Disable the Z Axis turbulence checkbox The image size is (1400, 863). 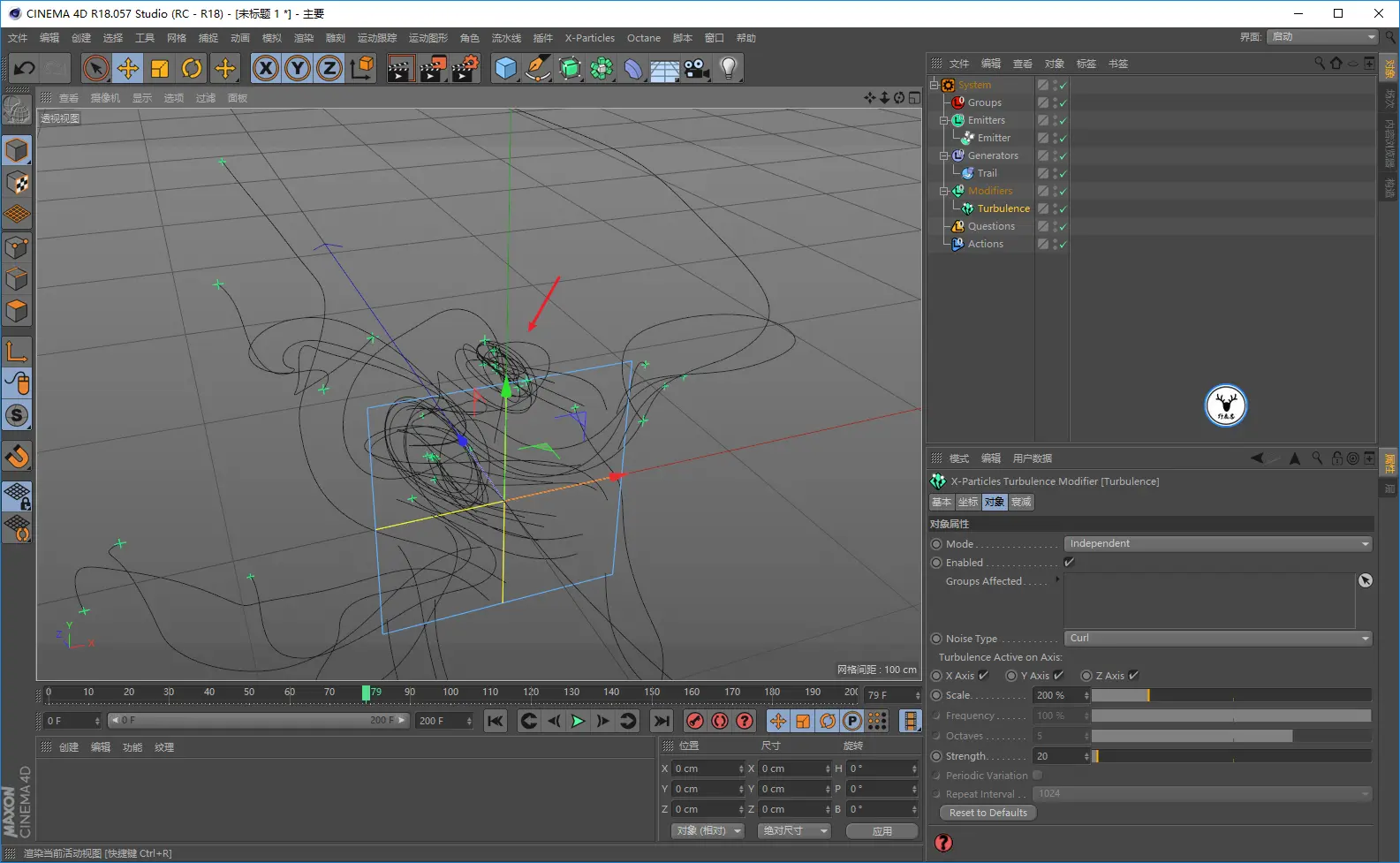coord(1133,676)
